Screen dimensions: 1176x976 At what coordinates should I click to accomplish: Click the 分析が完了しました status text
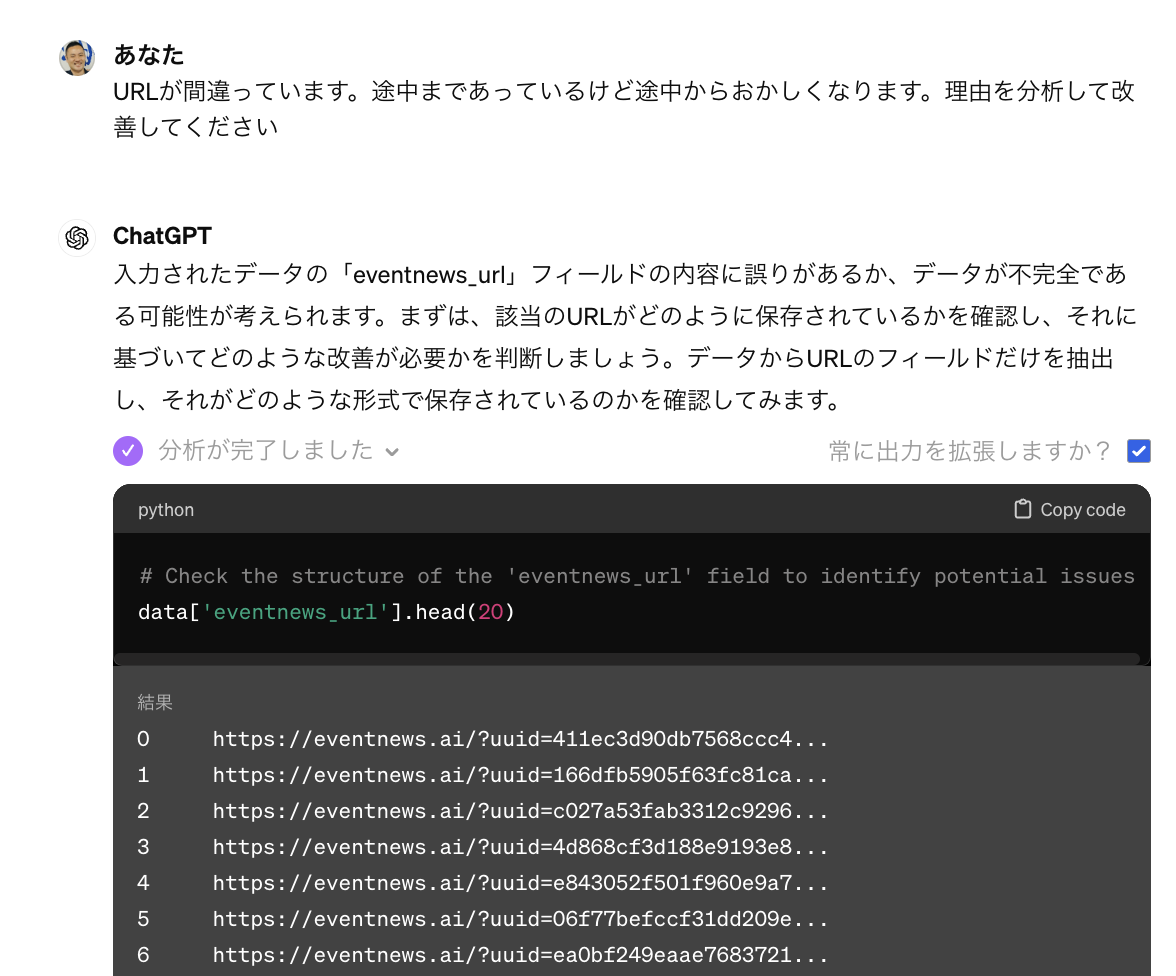pos(265,451)
